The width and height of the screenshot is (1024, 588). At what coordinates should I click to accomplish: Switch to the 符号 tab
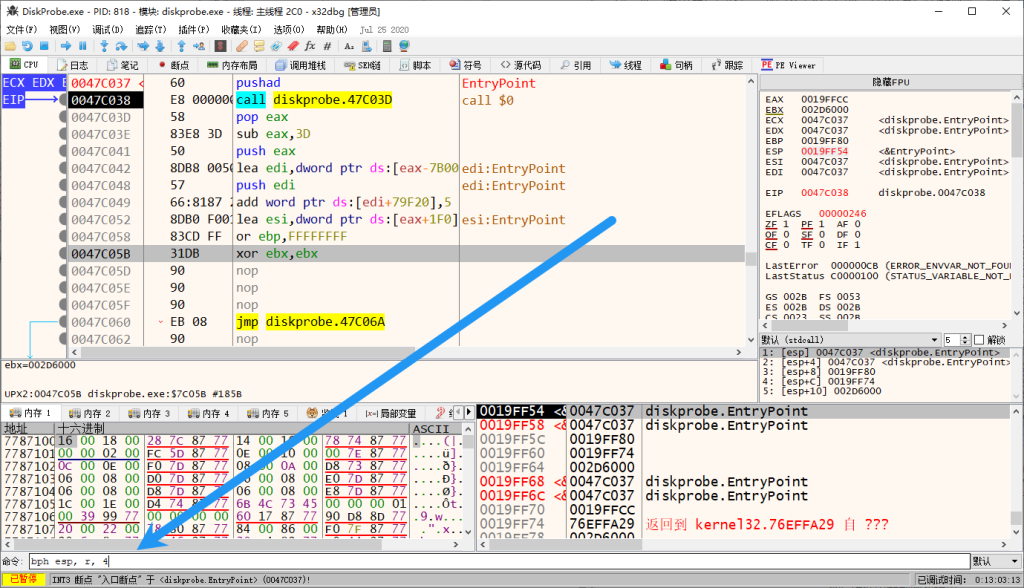click(x=466, y=65)
